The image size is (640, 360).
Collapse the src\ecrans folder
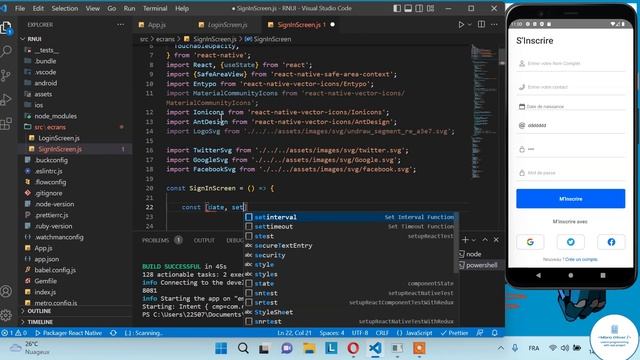[50, 127]
